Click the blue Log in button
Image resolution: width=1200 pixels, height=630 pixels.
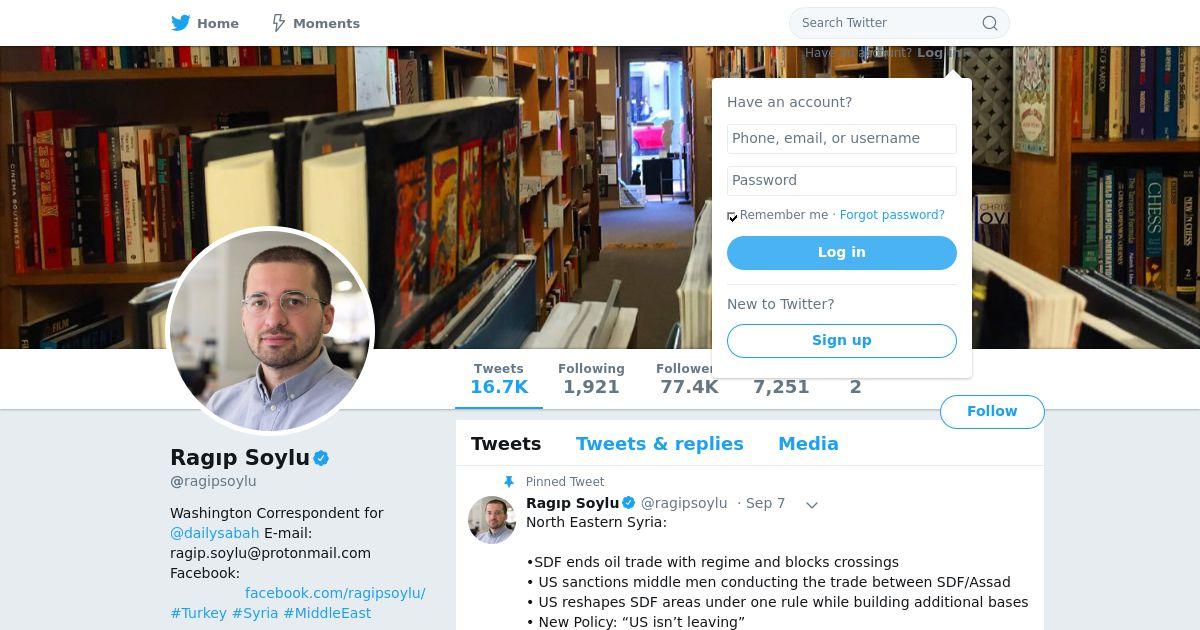[x=842, y=253]
